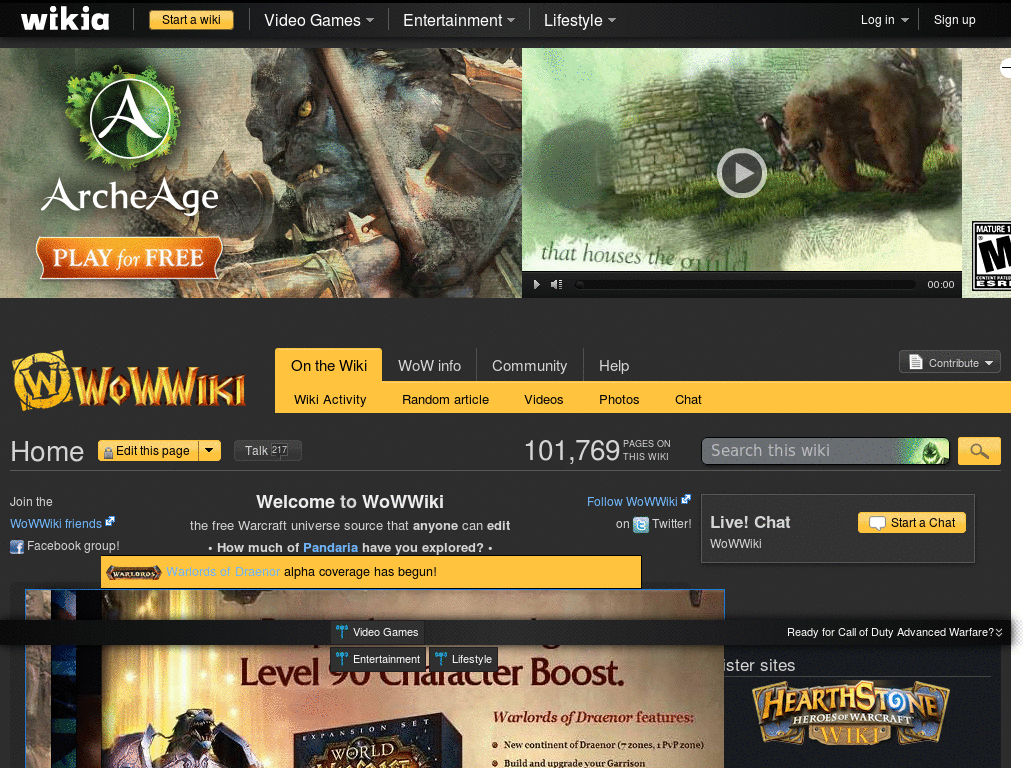Click the chat bubble icon in Start a Chat
Image resolution: width=1024 pixels, height=768 pixels.
(877, 523)
